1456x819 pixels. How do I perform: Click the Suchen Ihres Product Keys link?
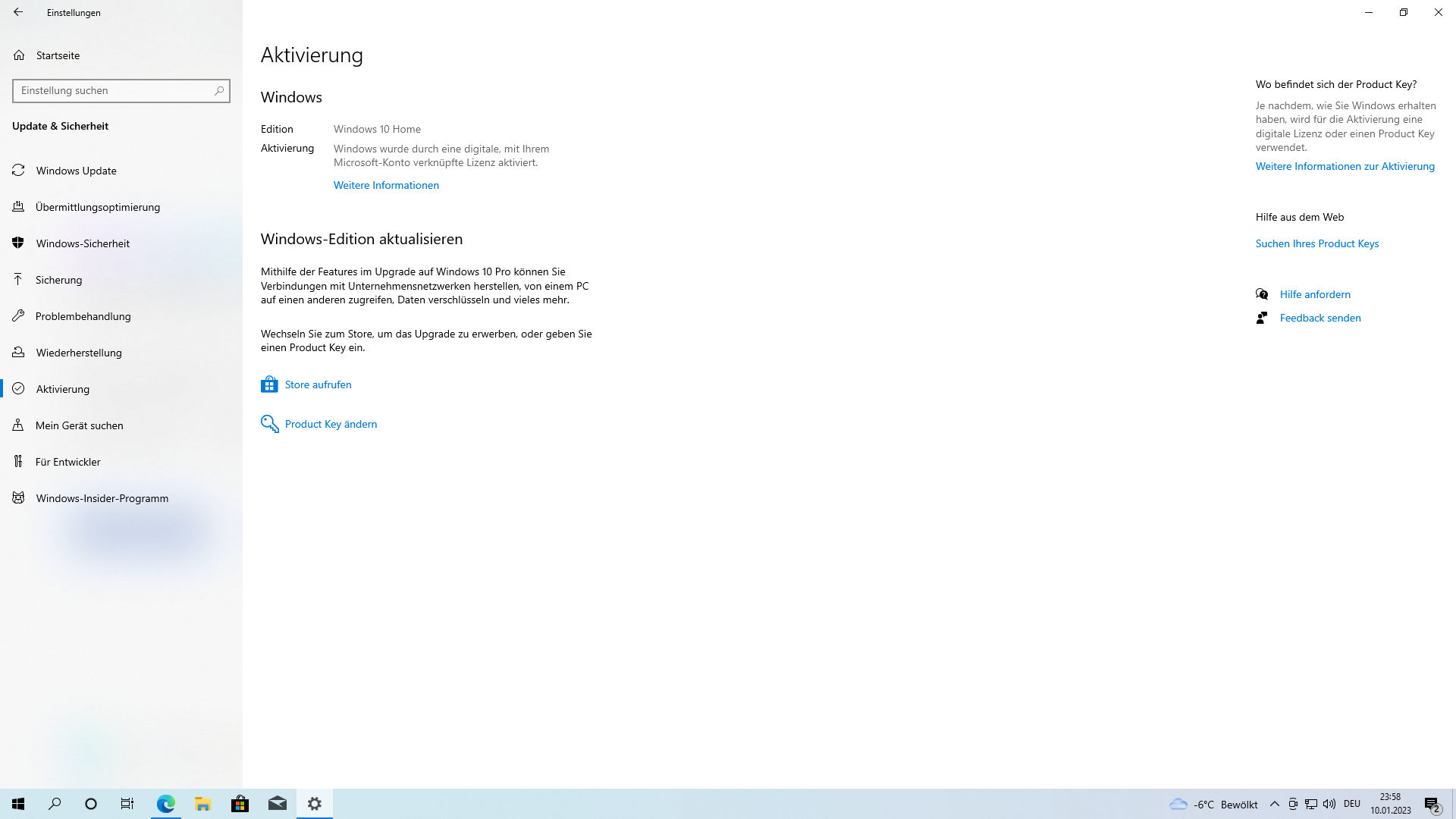(1316, 243)
